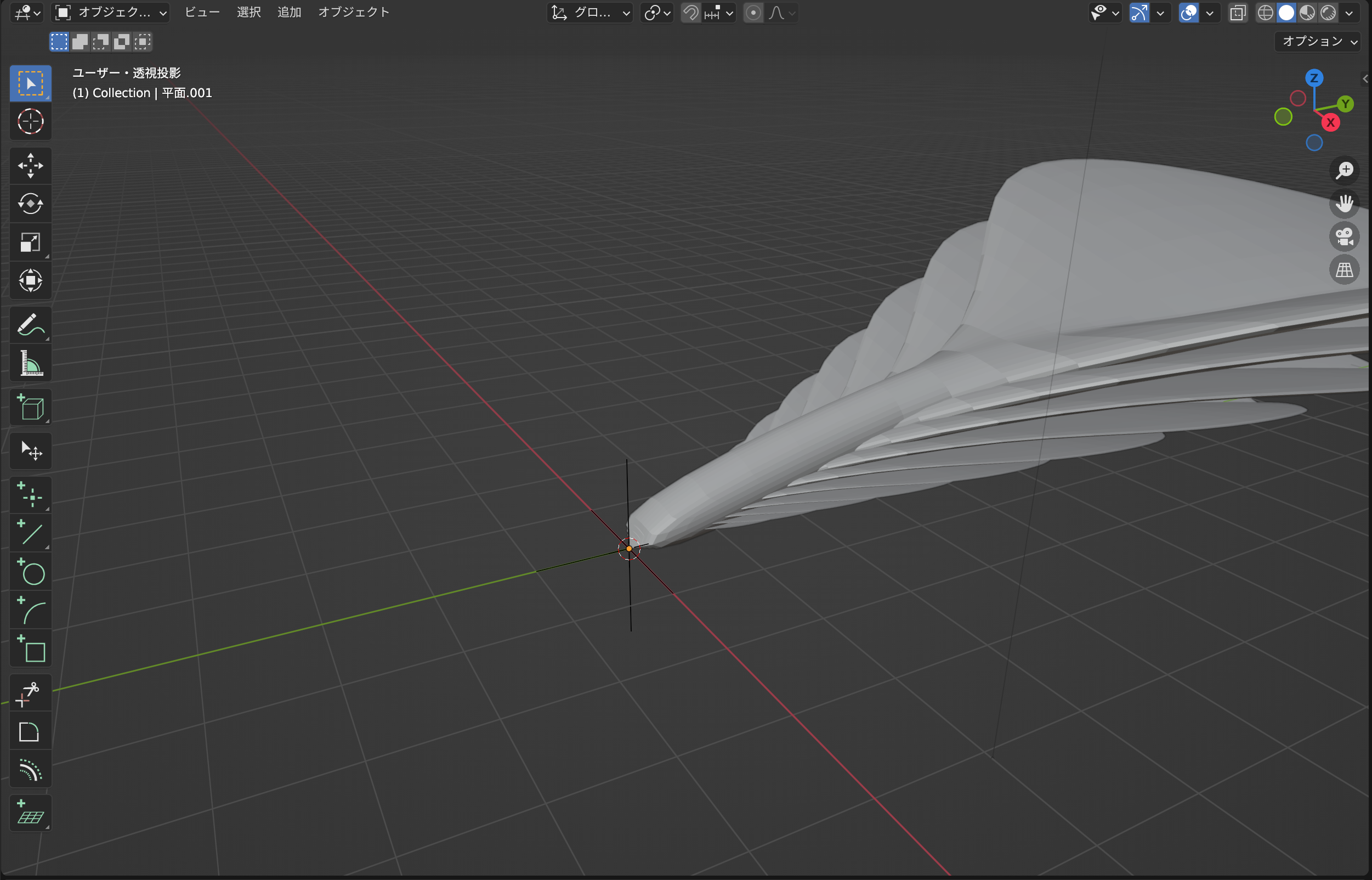The width and height of the screenshot is (1372, 880).
Task: Open the グロ... transform orientation dropdown
Action: (x=590, y=13)
